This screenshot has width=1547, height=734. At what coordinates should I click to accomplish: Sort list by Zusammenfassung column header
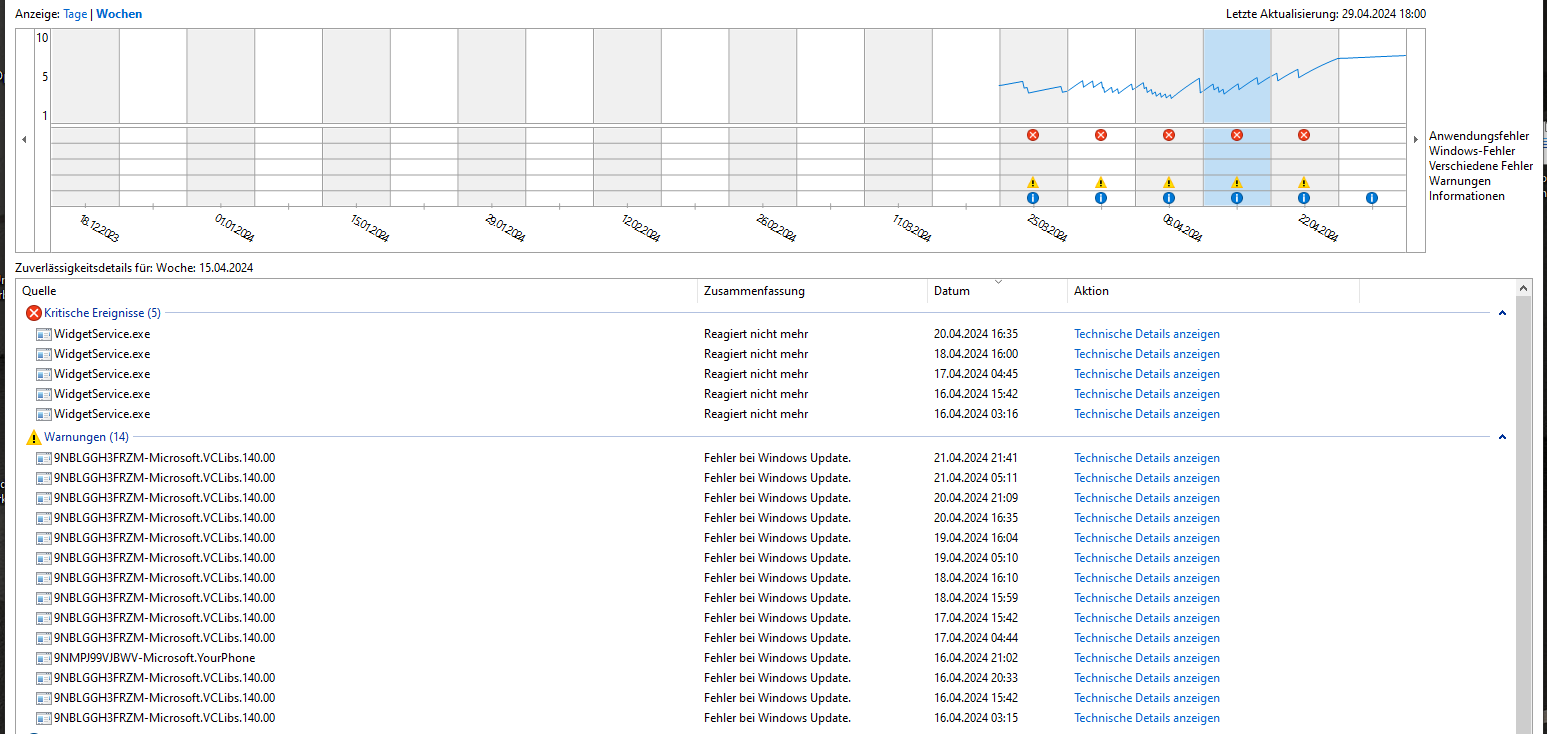(812, 291)
